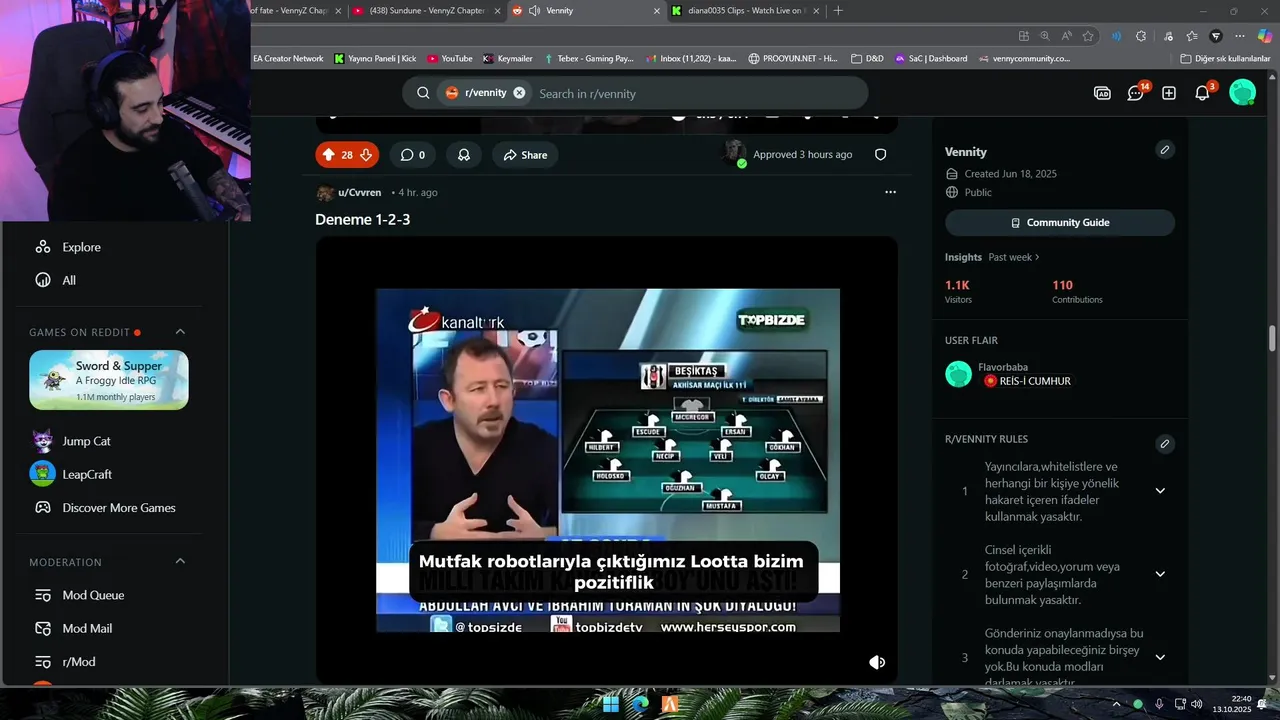Open the browser three-dot settings menu
Viewport: 1280px width, 720px height.
pyautogui.click(x=1240, y=36)
